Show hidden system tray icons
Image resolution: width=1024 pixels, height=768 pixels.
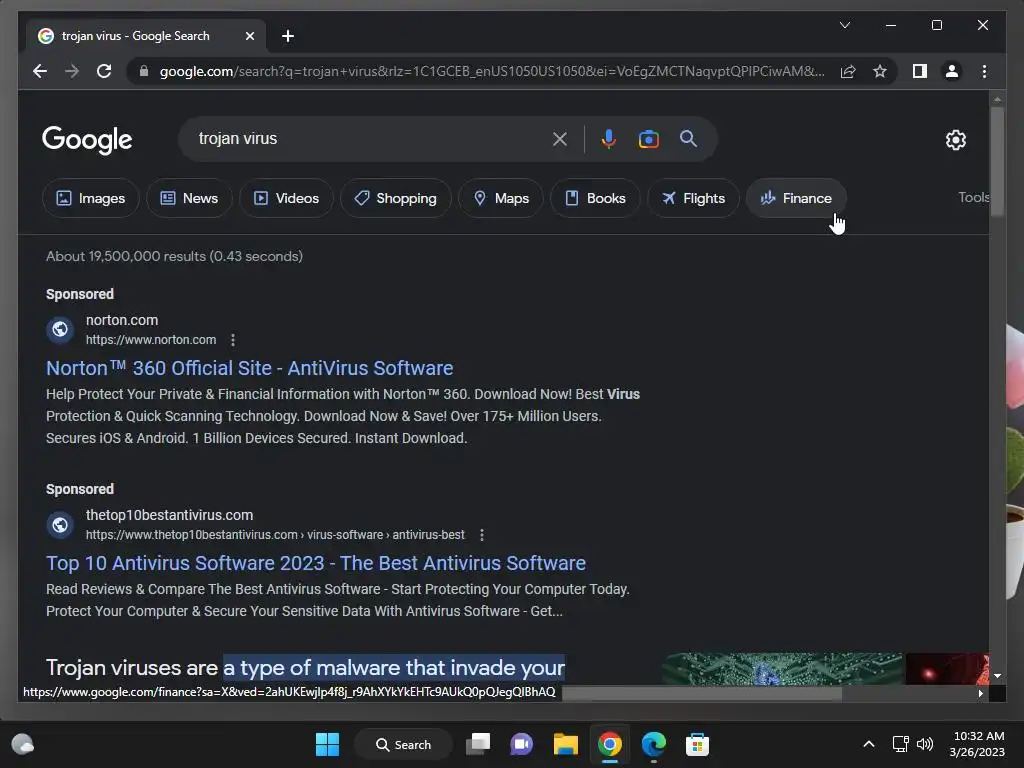click(x=869, y=744)
